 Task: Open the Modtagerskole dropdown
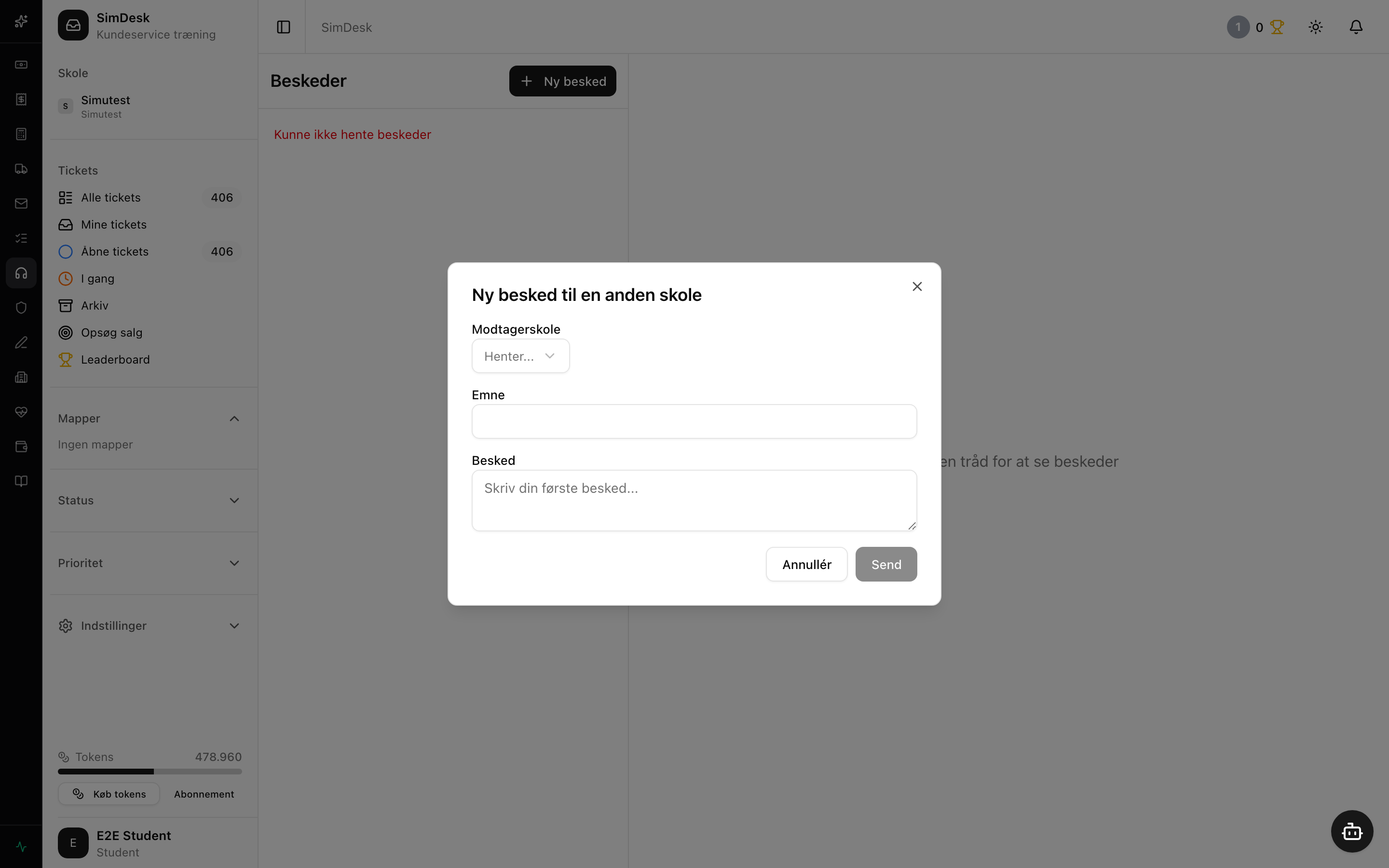[x=520, y=356]
